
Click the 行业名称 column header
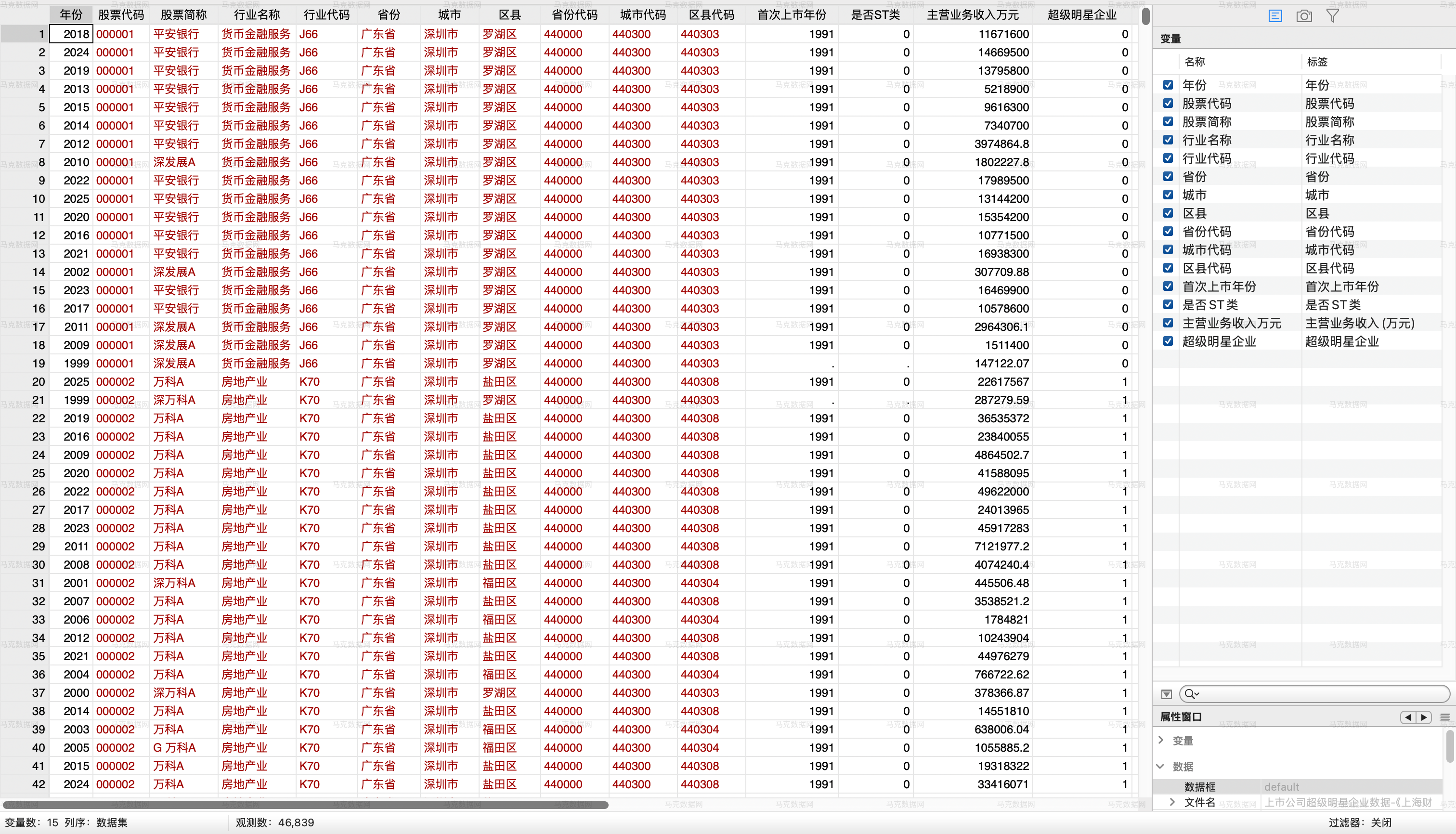[257, 15]
